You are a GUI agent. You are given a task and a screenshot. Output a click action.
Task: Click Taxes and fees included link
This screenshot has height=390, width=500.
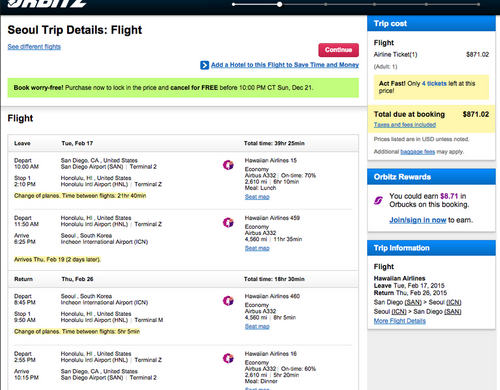tap(405, 125)
